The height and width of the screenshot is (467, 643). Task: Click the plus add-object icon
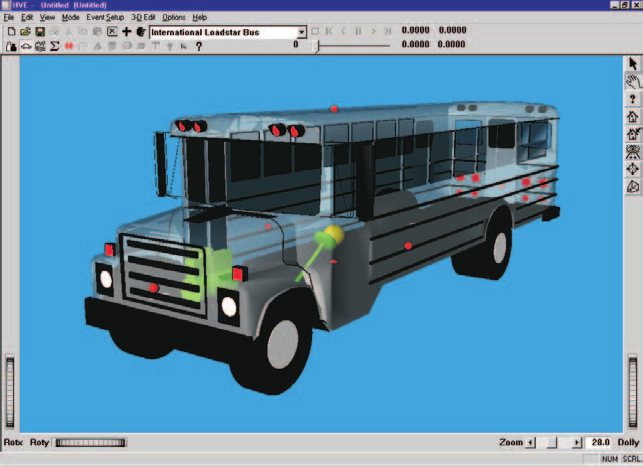tap(126, 32)
